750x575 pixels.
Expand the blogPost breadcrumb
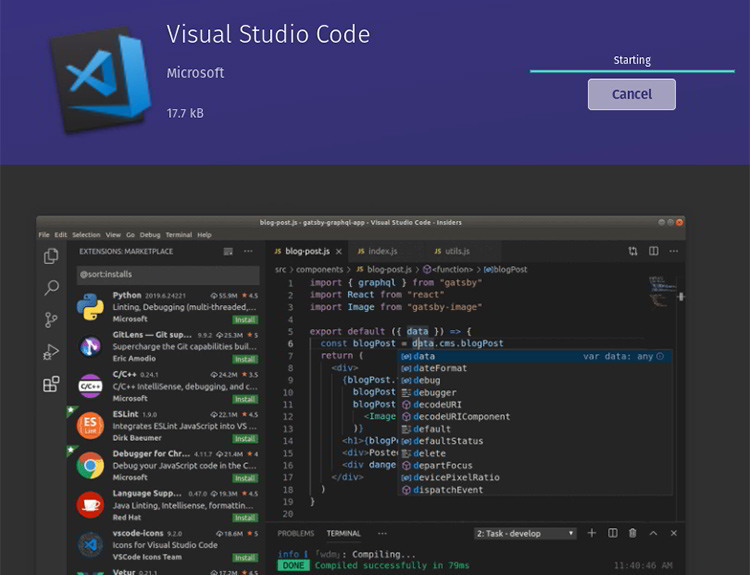click(506, 270)
